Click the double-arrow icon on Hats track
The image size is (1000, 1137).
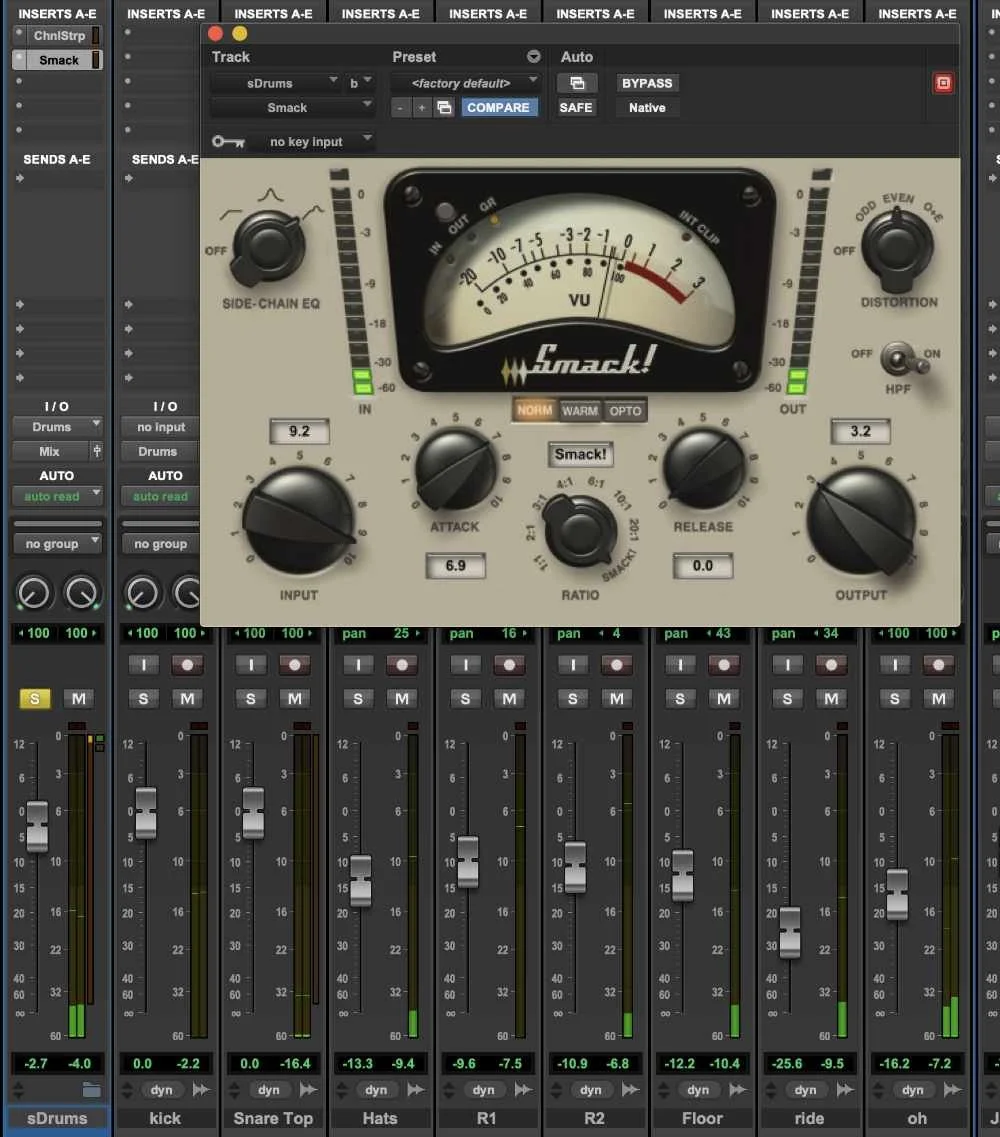click(x=416, y=1090)
